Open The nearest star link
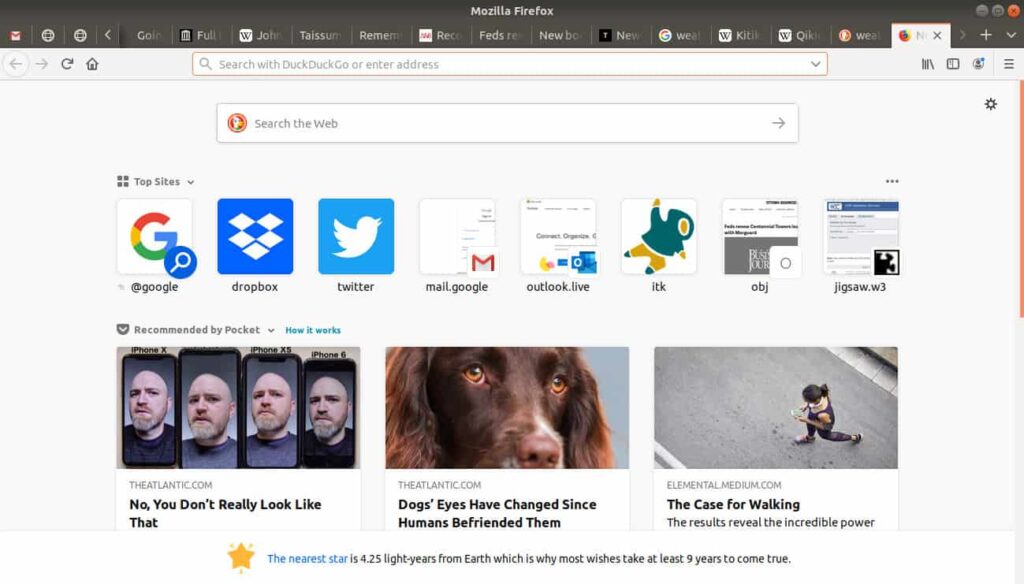Screen dimensions: 1024x584 coord(307,559)
